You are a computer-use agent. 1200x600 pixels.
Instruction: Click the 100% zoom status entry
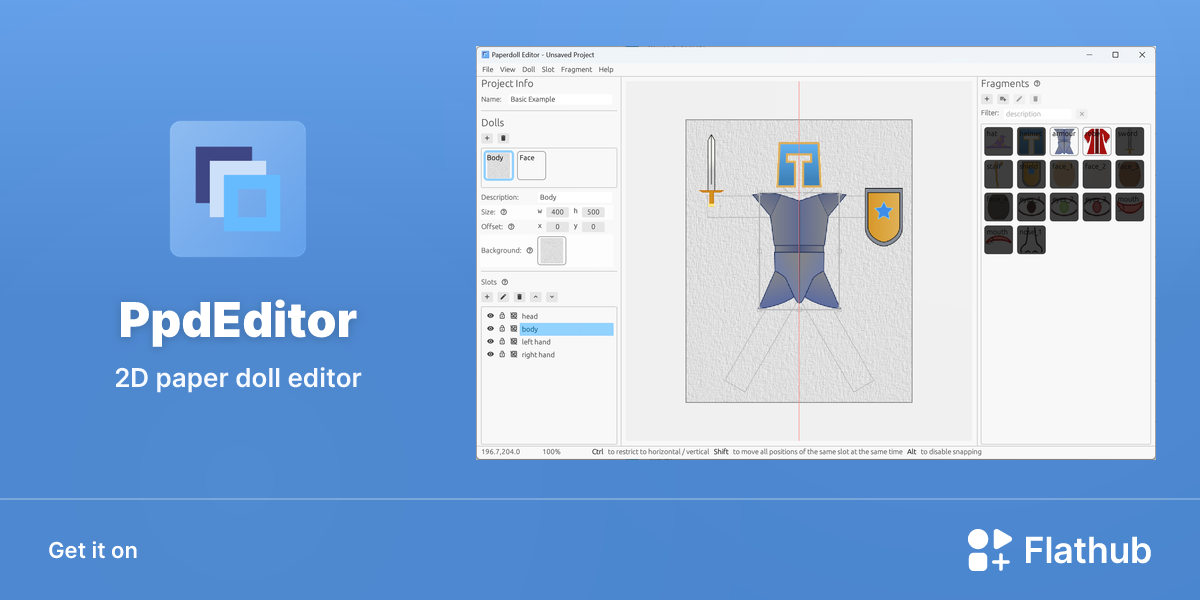coord(551,452)
